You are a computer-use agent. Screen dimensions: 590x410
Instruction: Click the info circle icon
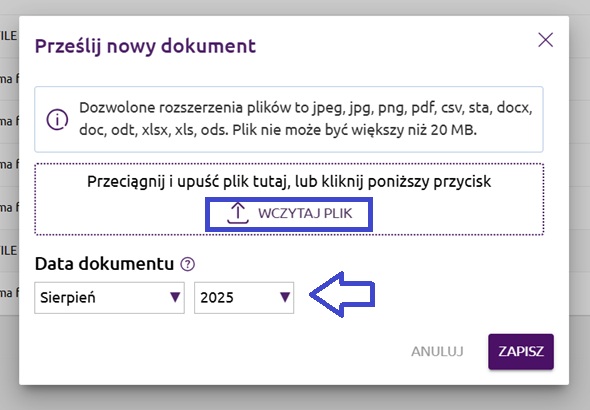[57, 120]
